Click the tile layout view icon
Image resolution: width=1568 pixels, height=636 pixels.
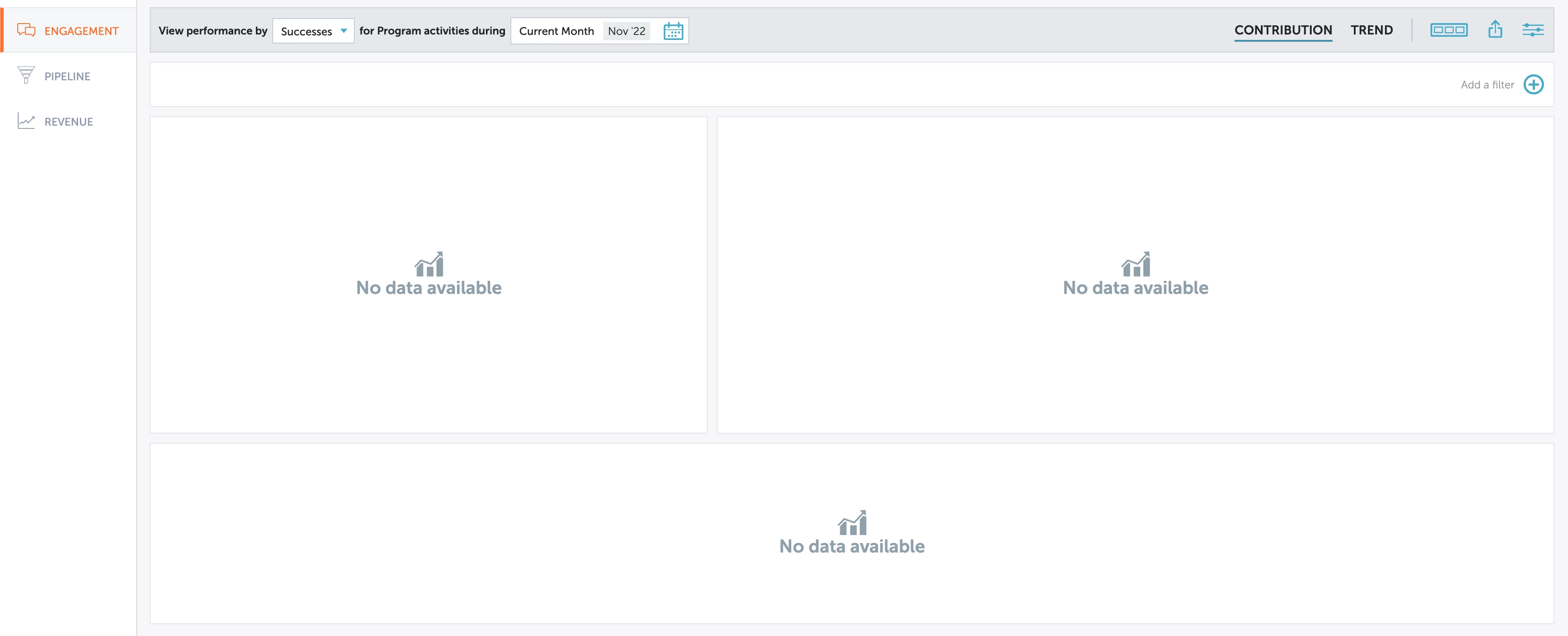1448,30
